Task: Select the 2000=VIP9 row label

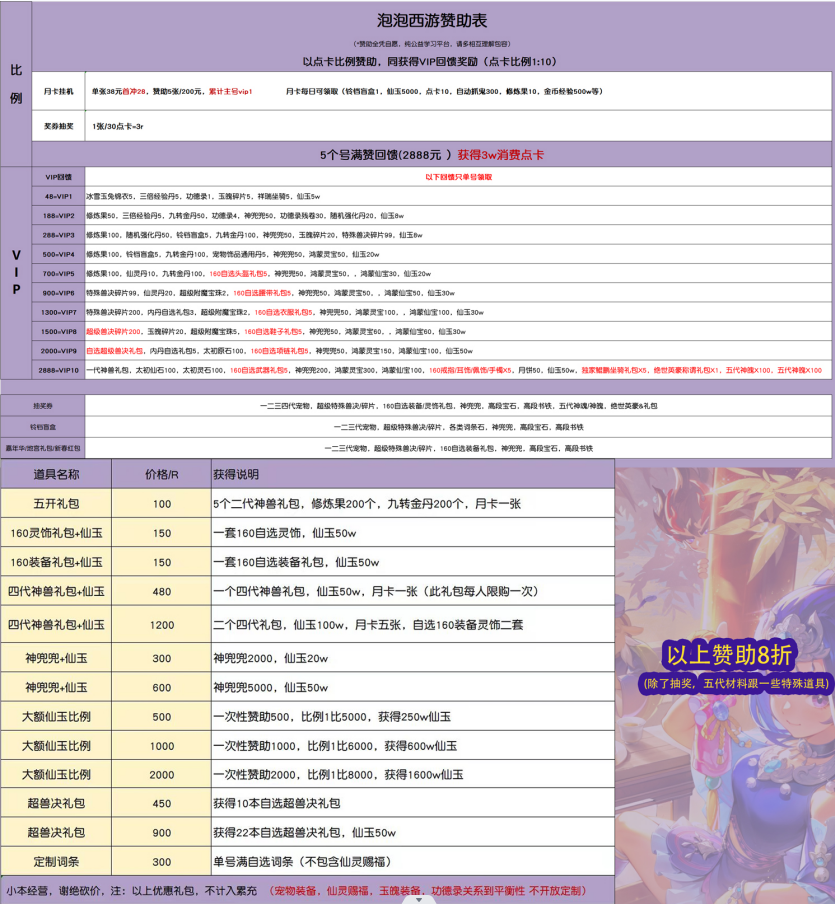Action: click(x=59, y=351)
